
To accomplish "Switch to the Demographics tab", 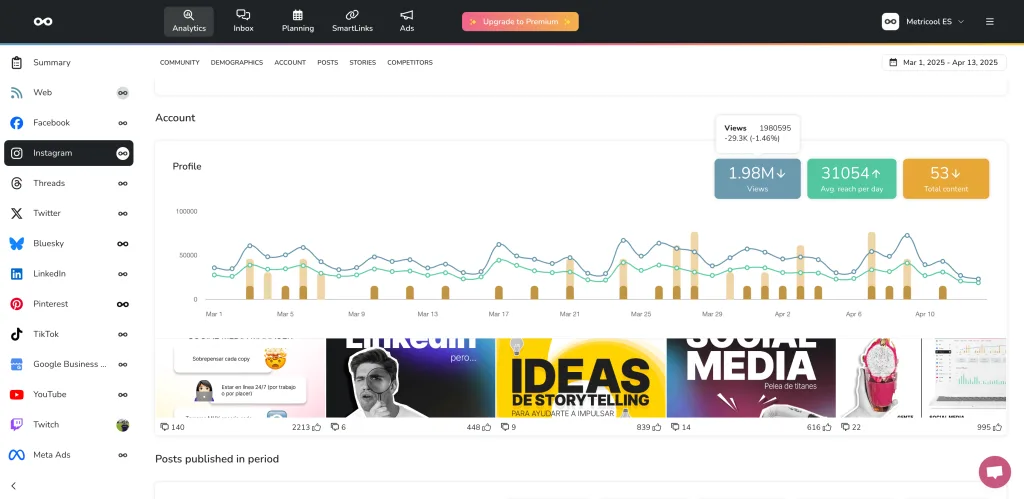I will 236,62.
